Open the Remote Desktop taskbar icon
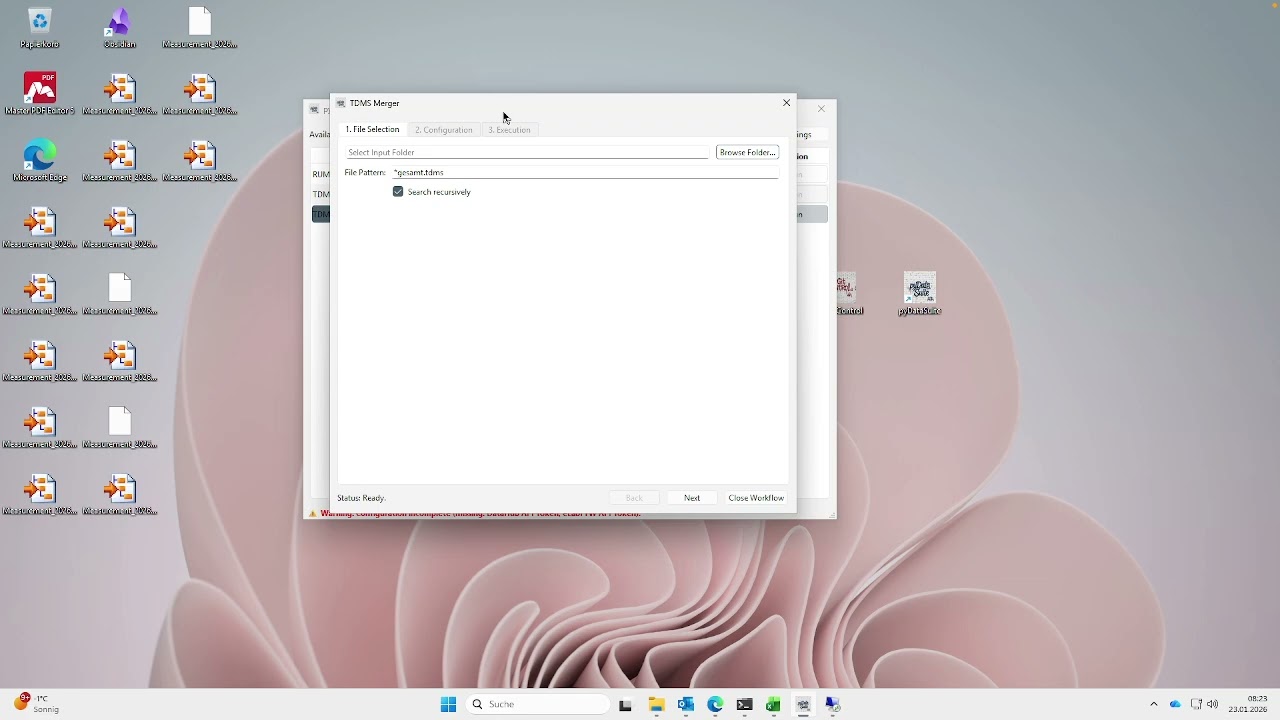Screen dimensions: 1280x720 (833, 705)
